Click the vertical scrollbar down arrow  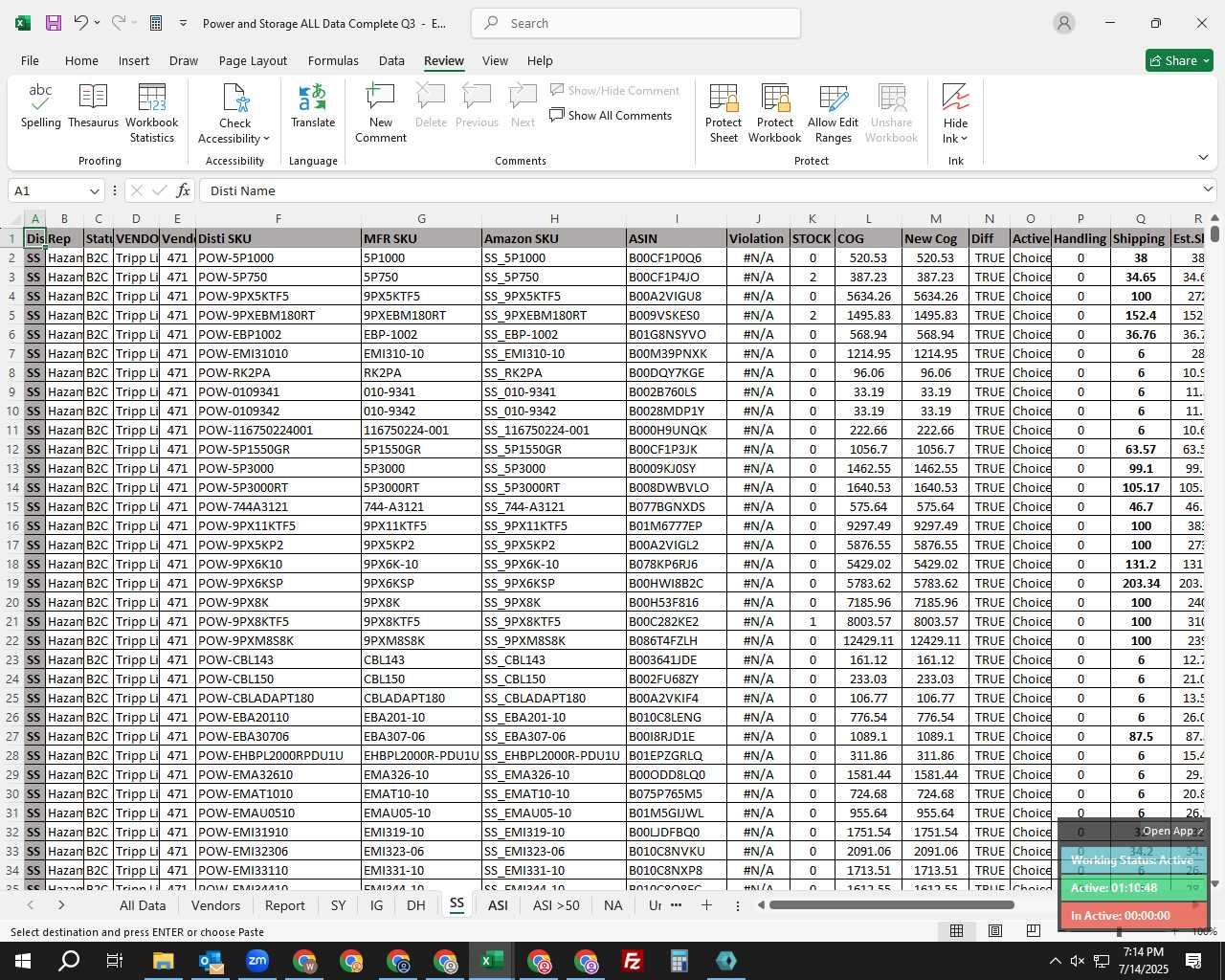[1215, 884]
